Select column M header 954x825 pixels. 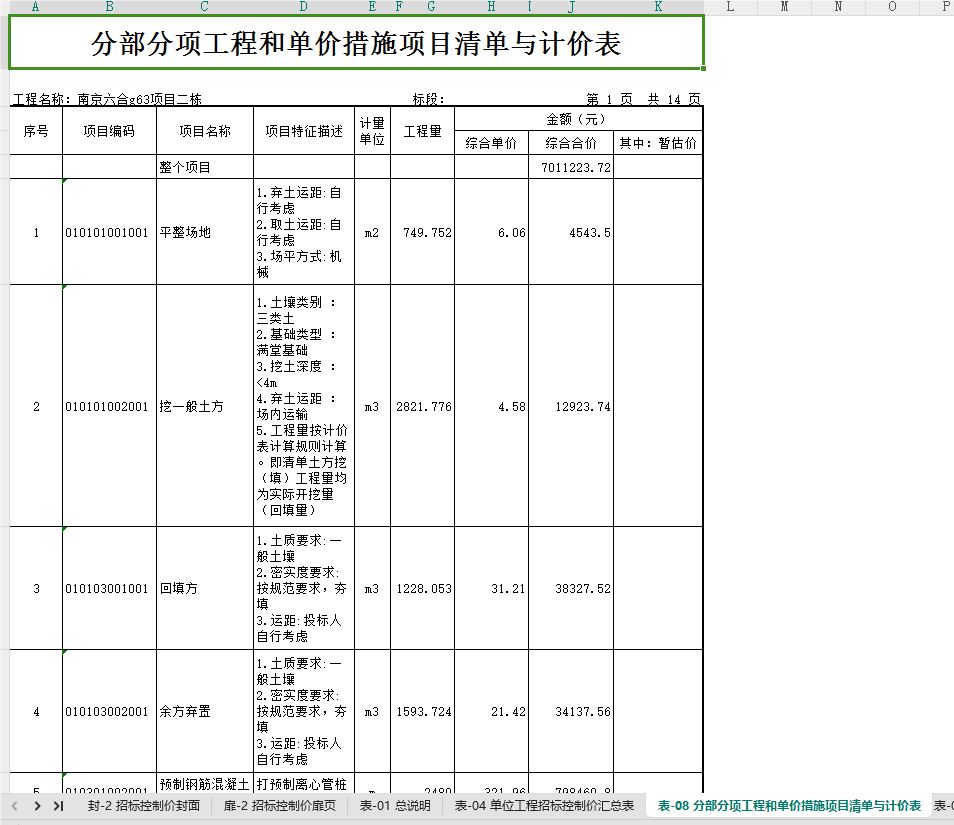tap(784, 7)
